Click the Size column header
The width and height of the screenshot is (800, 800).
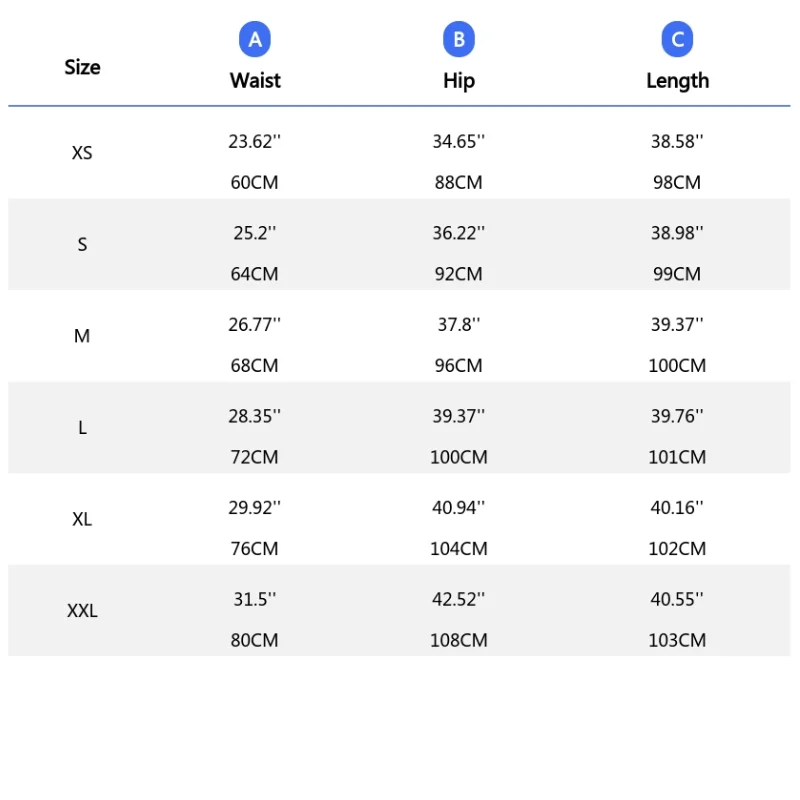[x=82, y=67]
